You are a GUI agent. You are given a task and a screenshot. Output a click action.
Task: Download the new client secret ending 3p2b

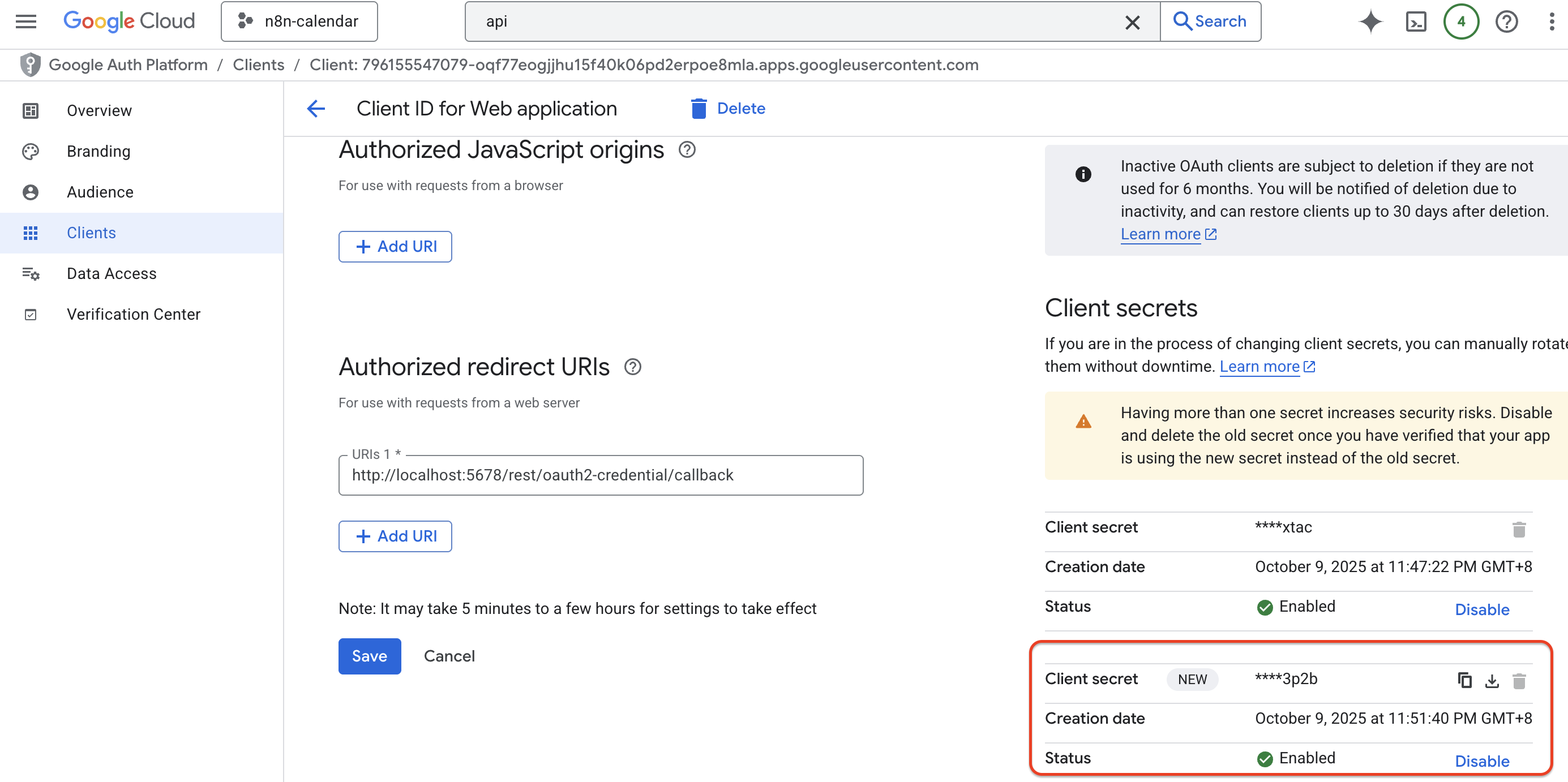point(1492,680)
